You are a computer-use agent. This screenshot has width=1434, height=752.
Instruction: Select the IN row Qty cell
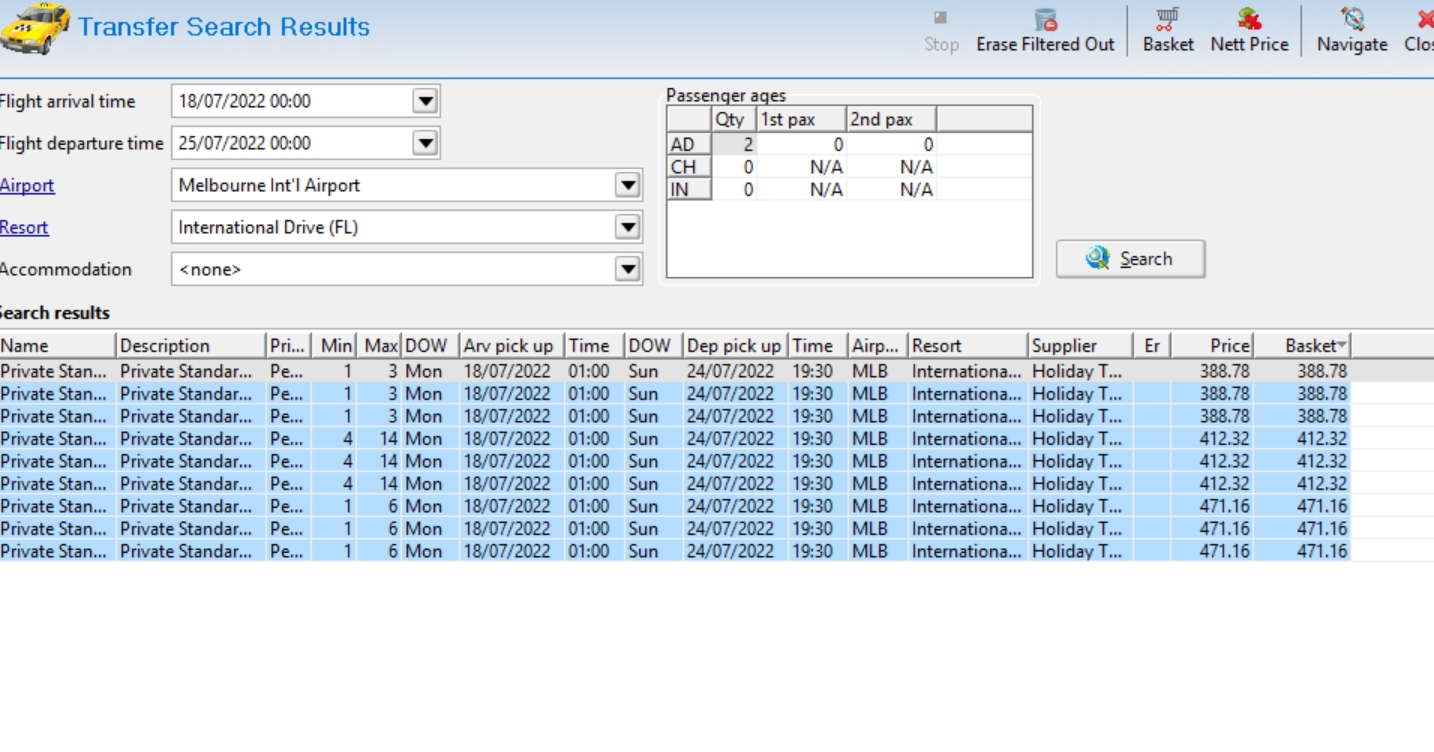734,190
